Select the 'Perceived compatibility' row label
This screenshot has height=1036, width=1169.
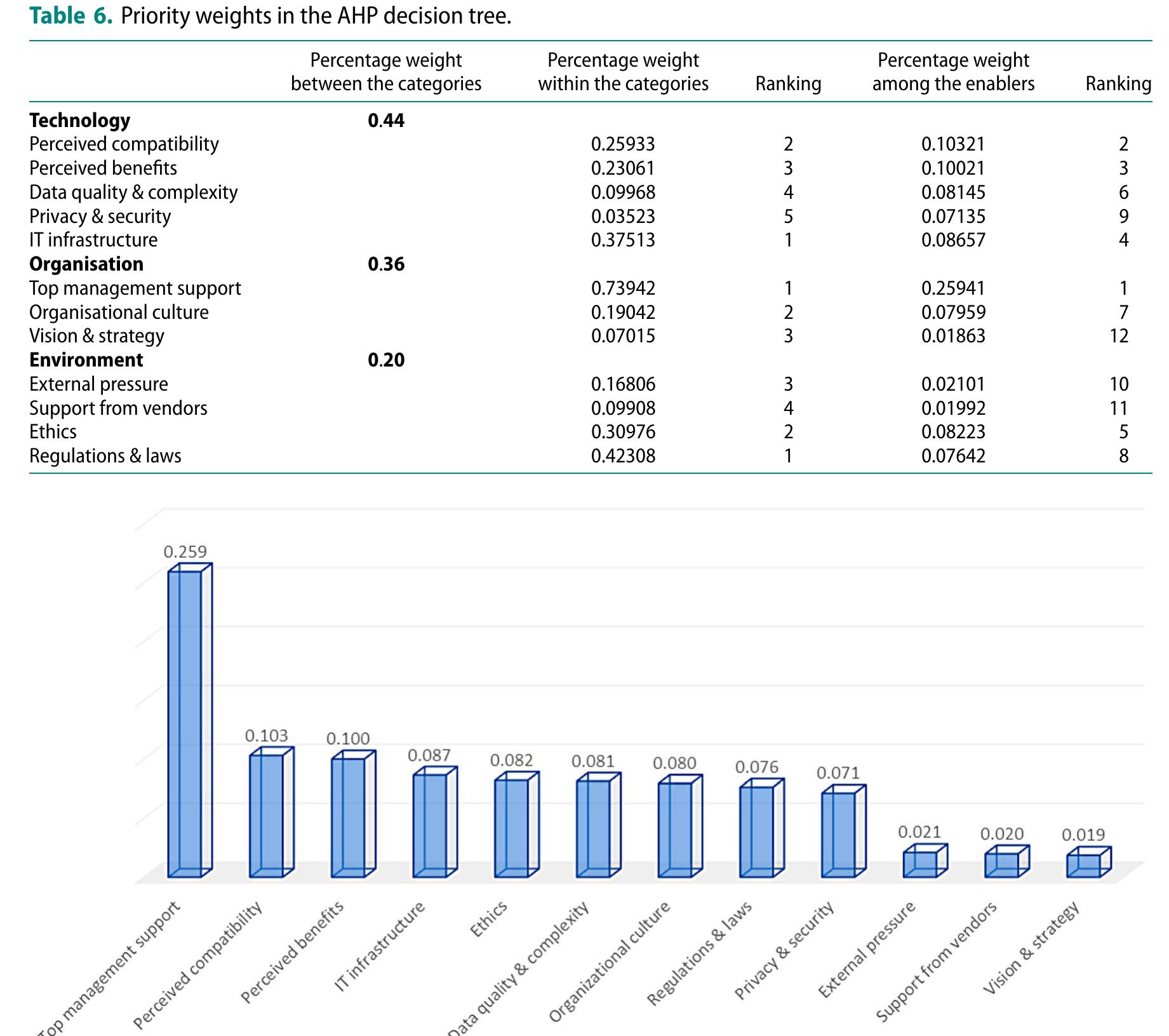pos(124,144)
